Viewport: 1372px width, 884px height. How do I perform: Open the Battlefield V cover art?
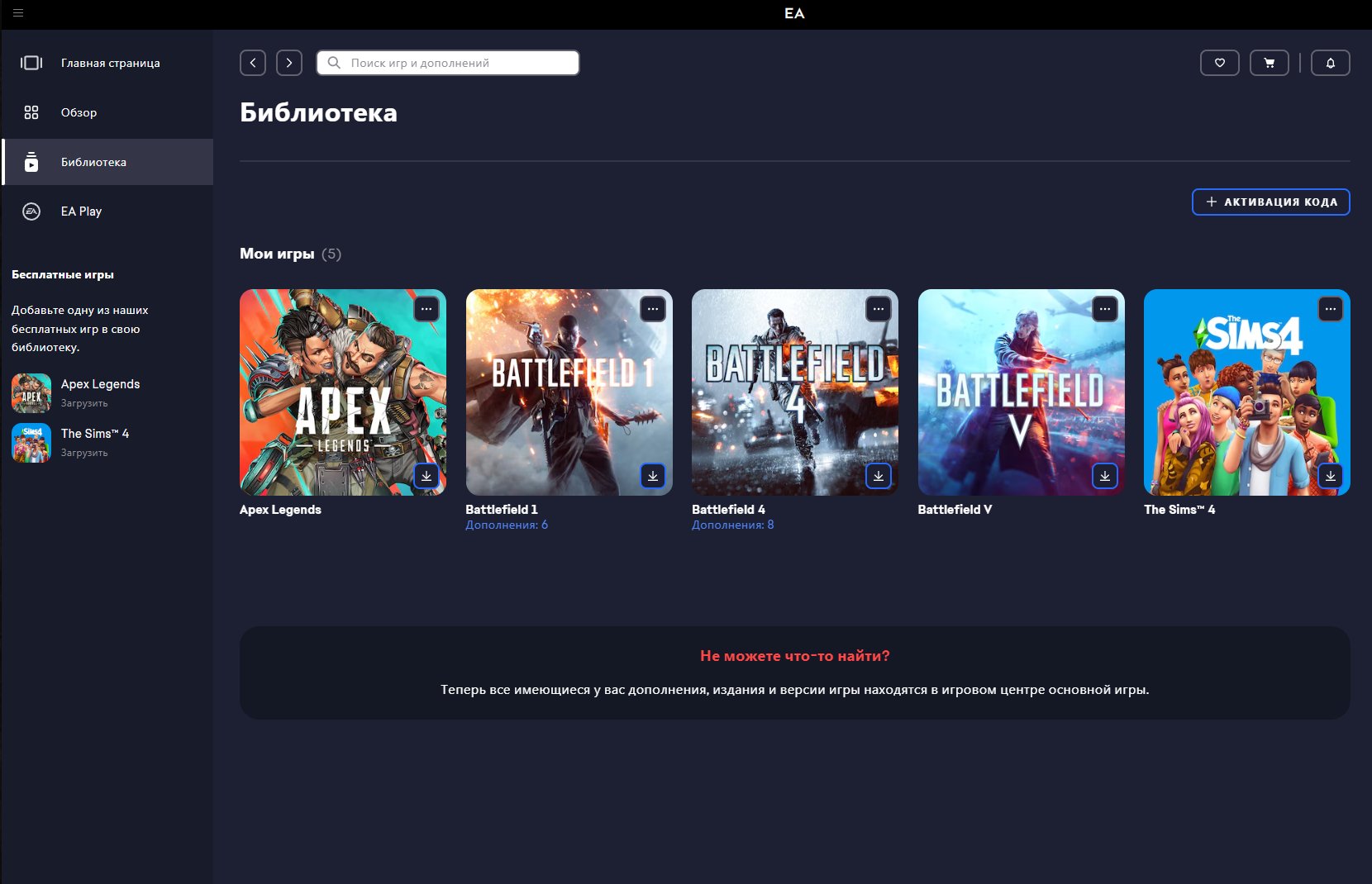tap(1022, 392)
